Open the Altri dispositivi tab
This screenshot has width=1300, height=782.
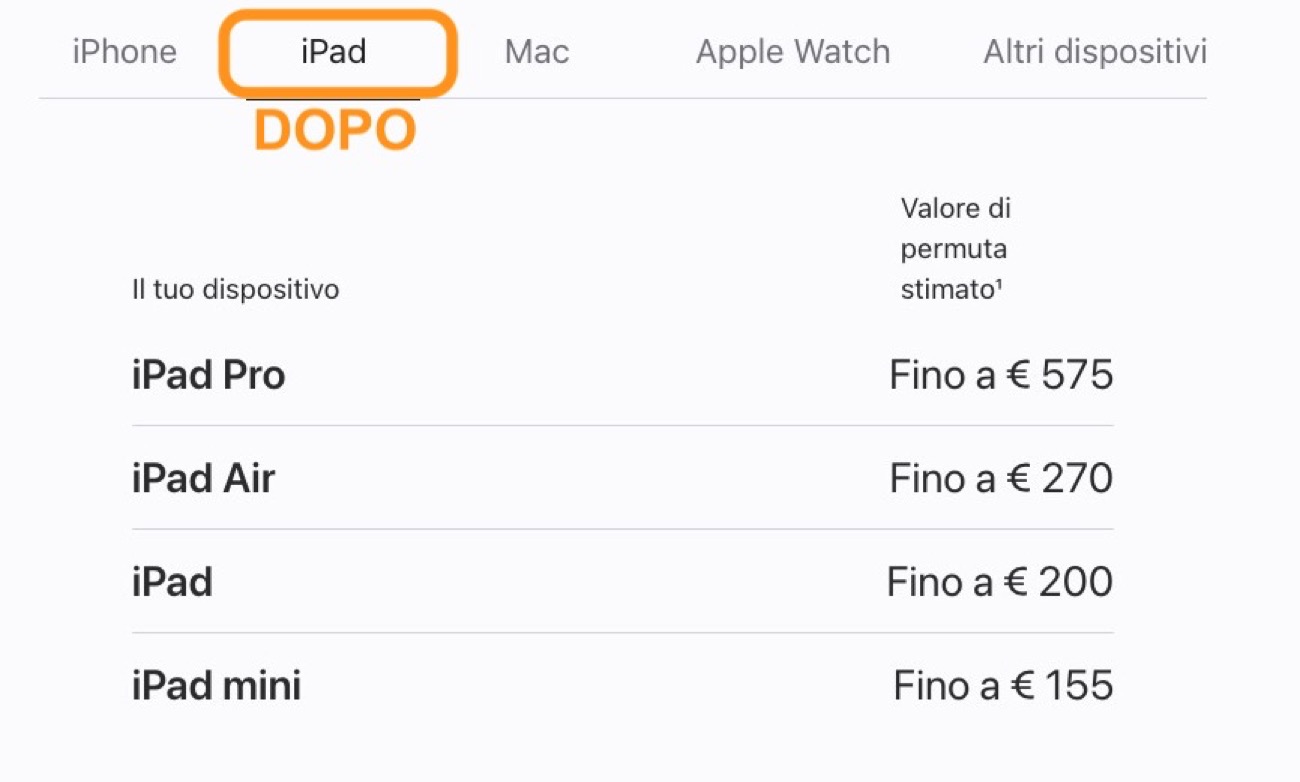(1095, 52)
